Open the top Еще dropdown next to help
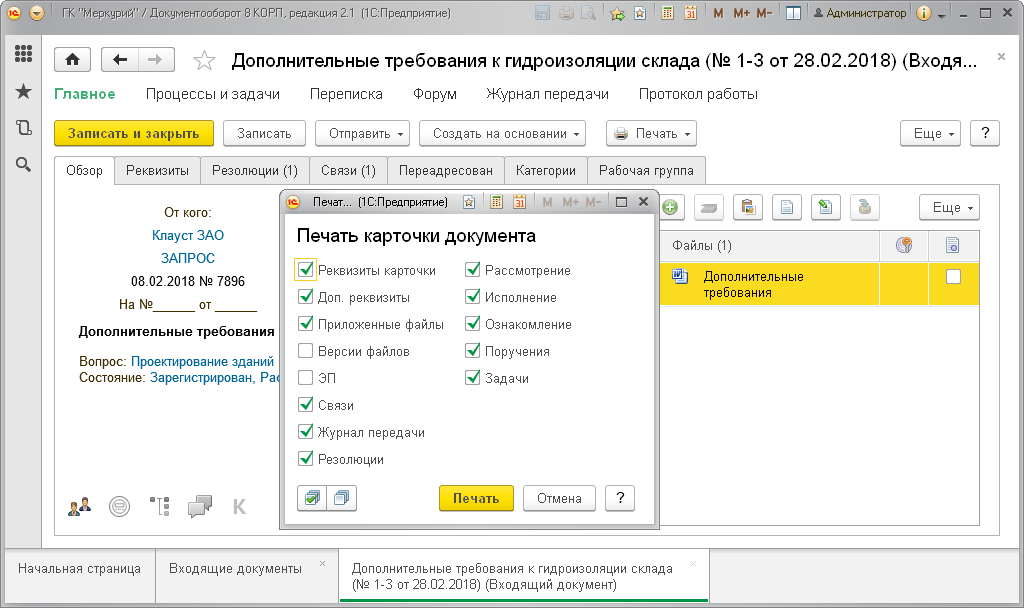Viewport: 1024px width, 608px height. pyautogui.click(x=931, y=133)
